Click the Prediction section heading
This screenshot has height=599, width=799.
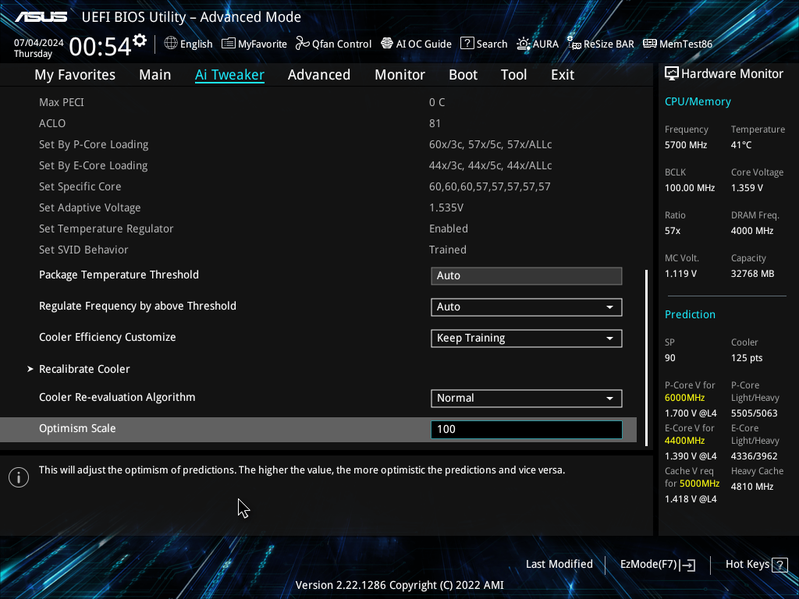(690, 314)
